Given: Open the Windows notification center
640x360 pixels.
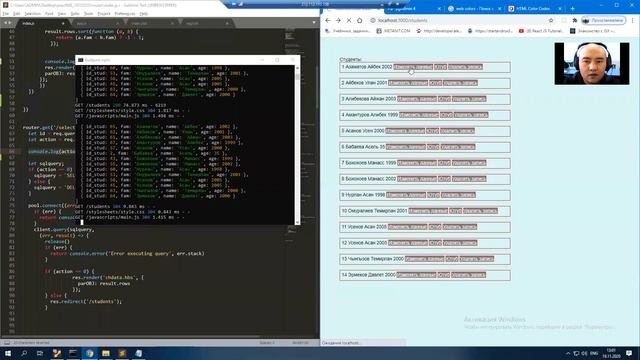Looking at the screenshot, I should click(629, 353).
